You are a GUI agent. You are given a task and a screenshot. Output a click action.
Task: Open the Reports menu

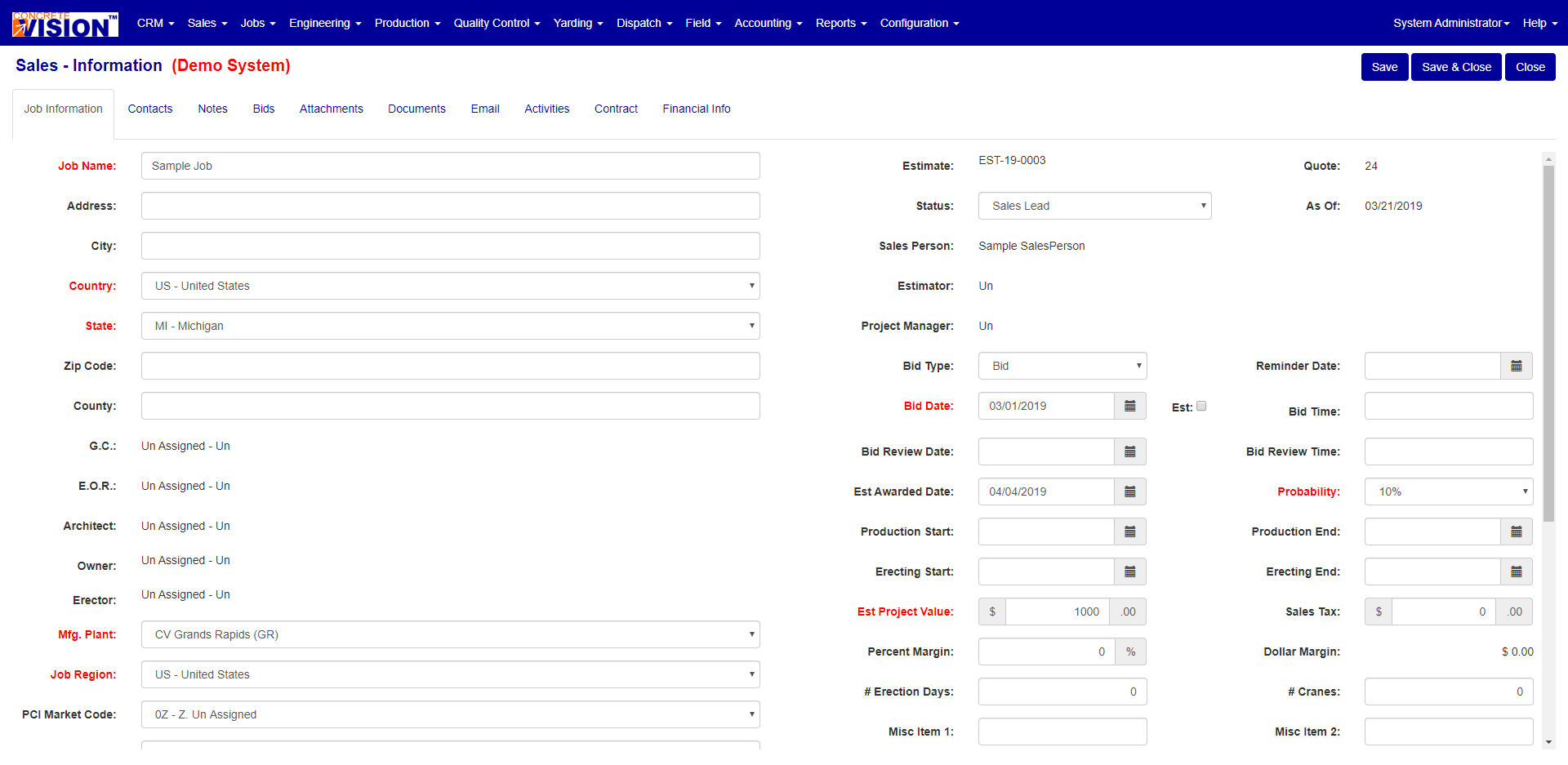click(x=841, y=23)
